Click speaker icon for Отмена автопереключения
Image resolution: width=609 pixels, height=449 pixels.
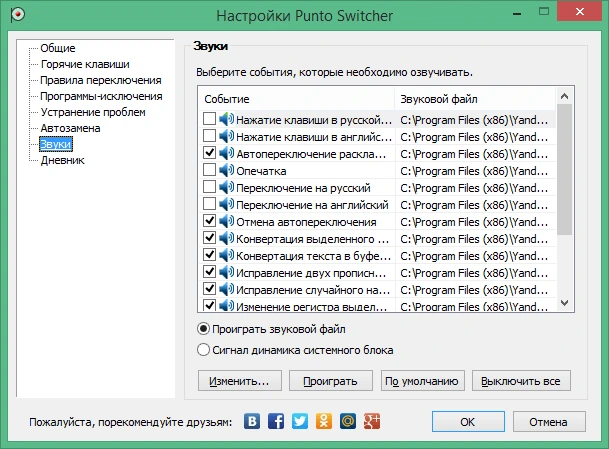pos(226,221)
